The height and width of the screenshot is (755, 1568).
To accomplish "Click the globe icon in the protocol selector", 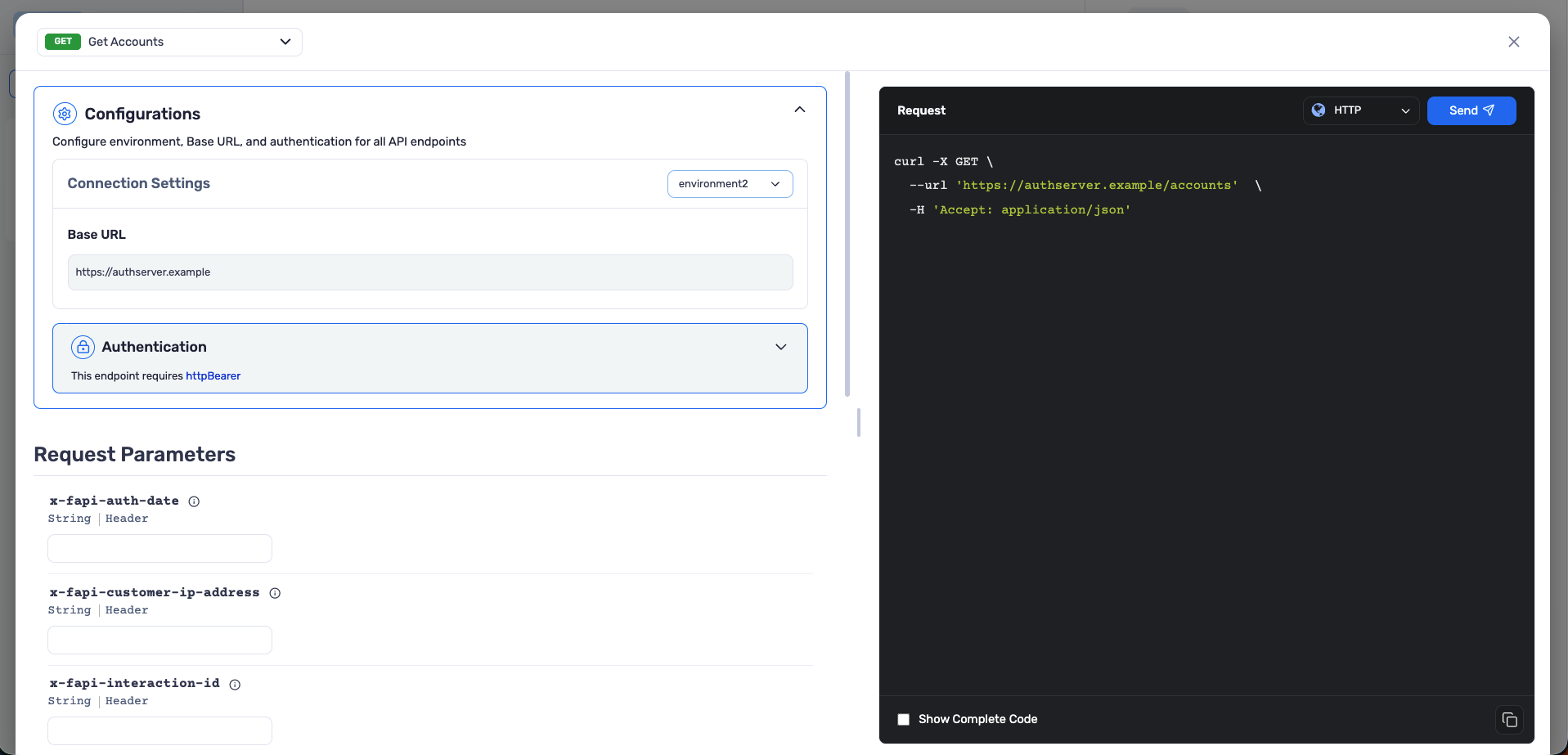I will 1318,110.
